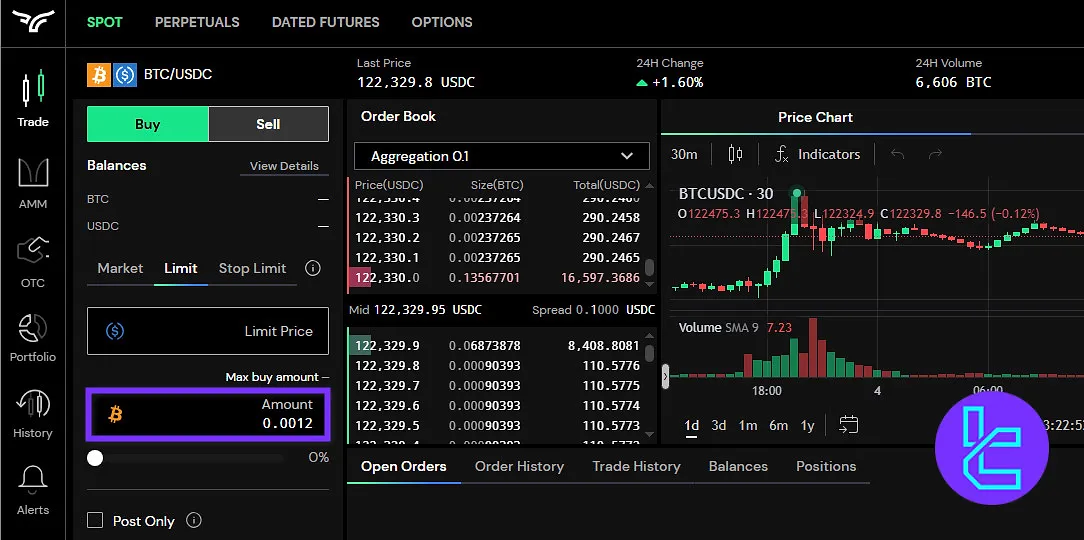Click the Last Price 122,329.8 USDC value
This screenshot has height=540, width=1084.
tap(415, 82)
